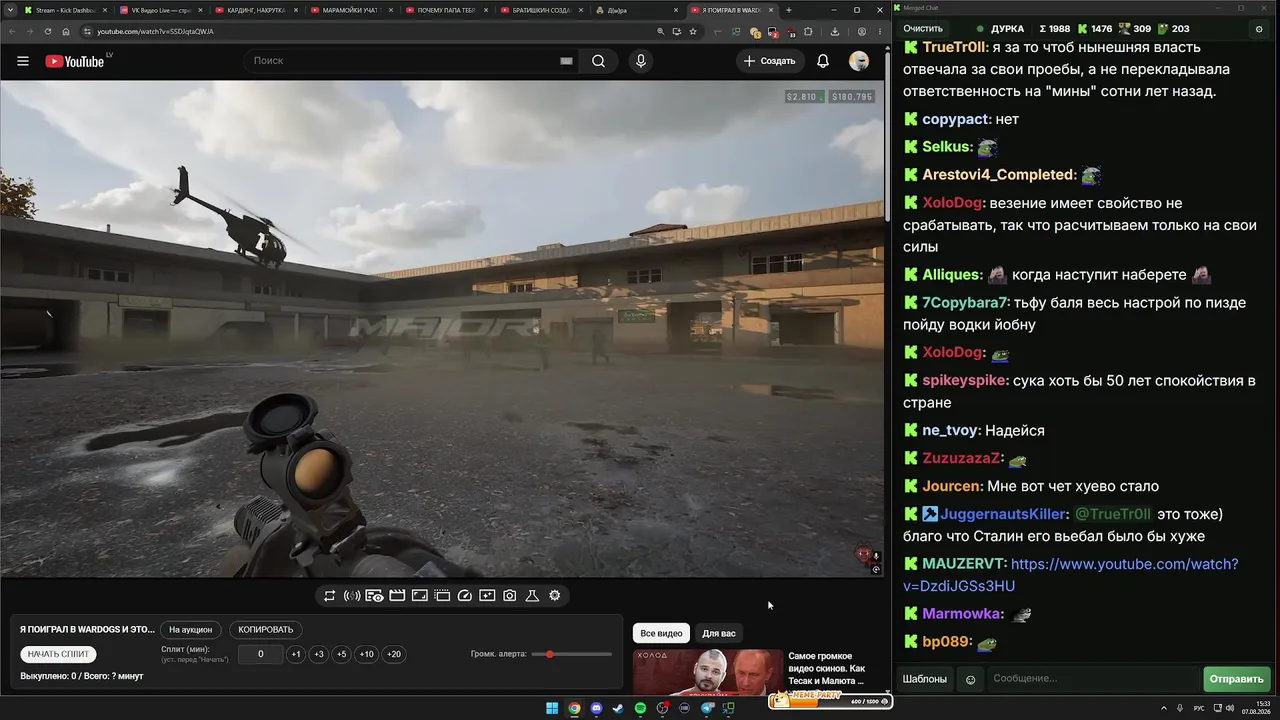Select the Для вас filter chip
The image size is (1280, 720).
718,633
